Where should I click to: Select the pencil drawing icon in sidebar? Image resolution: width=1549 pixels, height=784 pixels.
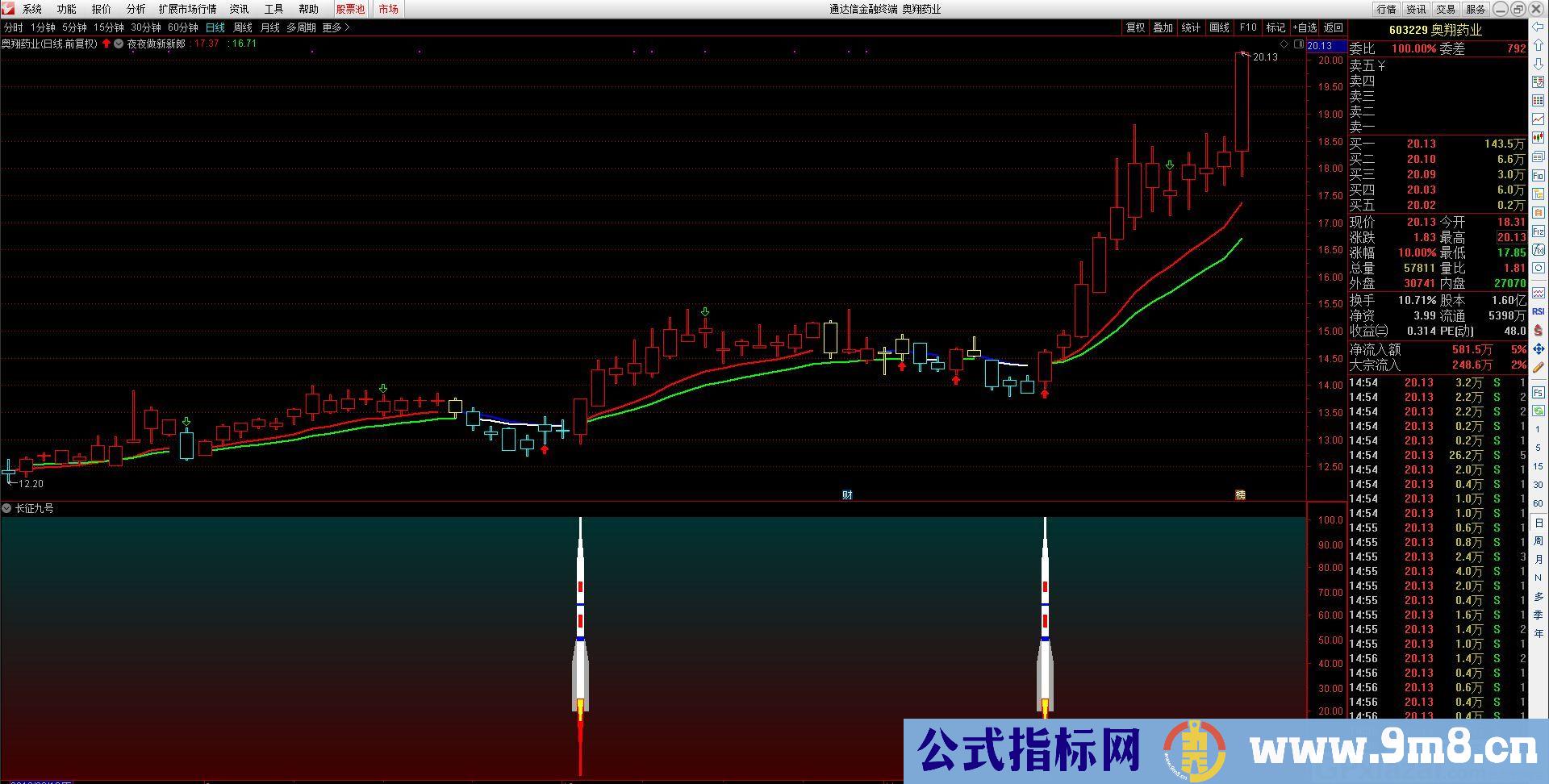[1538, 367]
